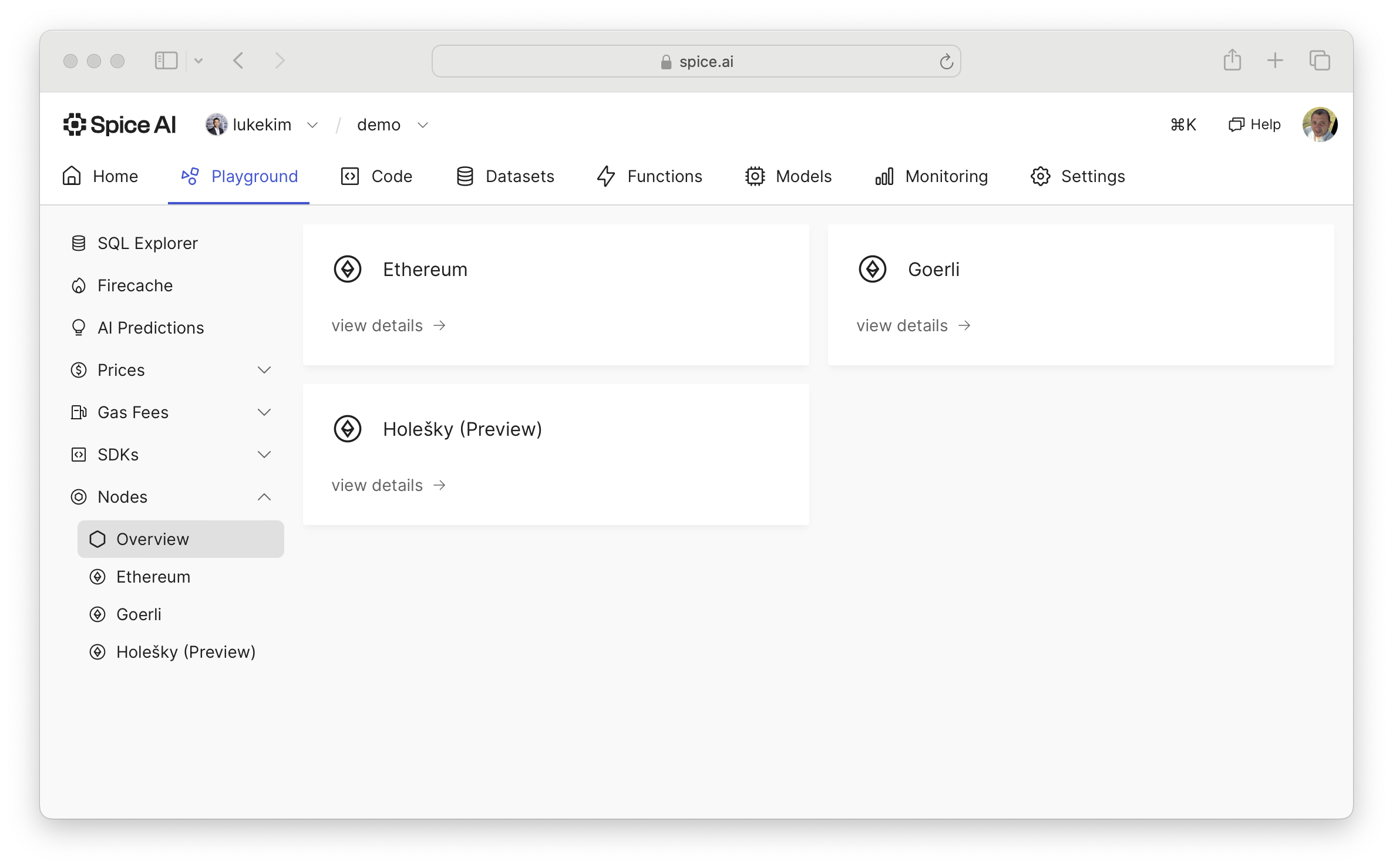
Task: Click view details on the Goerli card
Action: (913, 325)
